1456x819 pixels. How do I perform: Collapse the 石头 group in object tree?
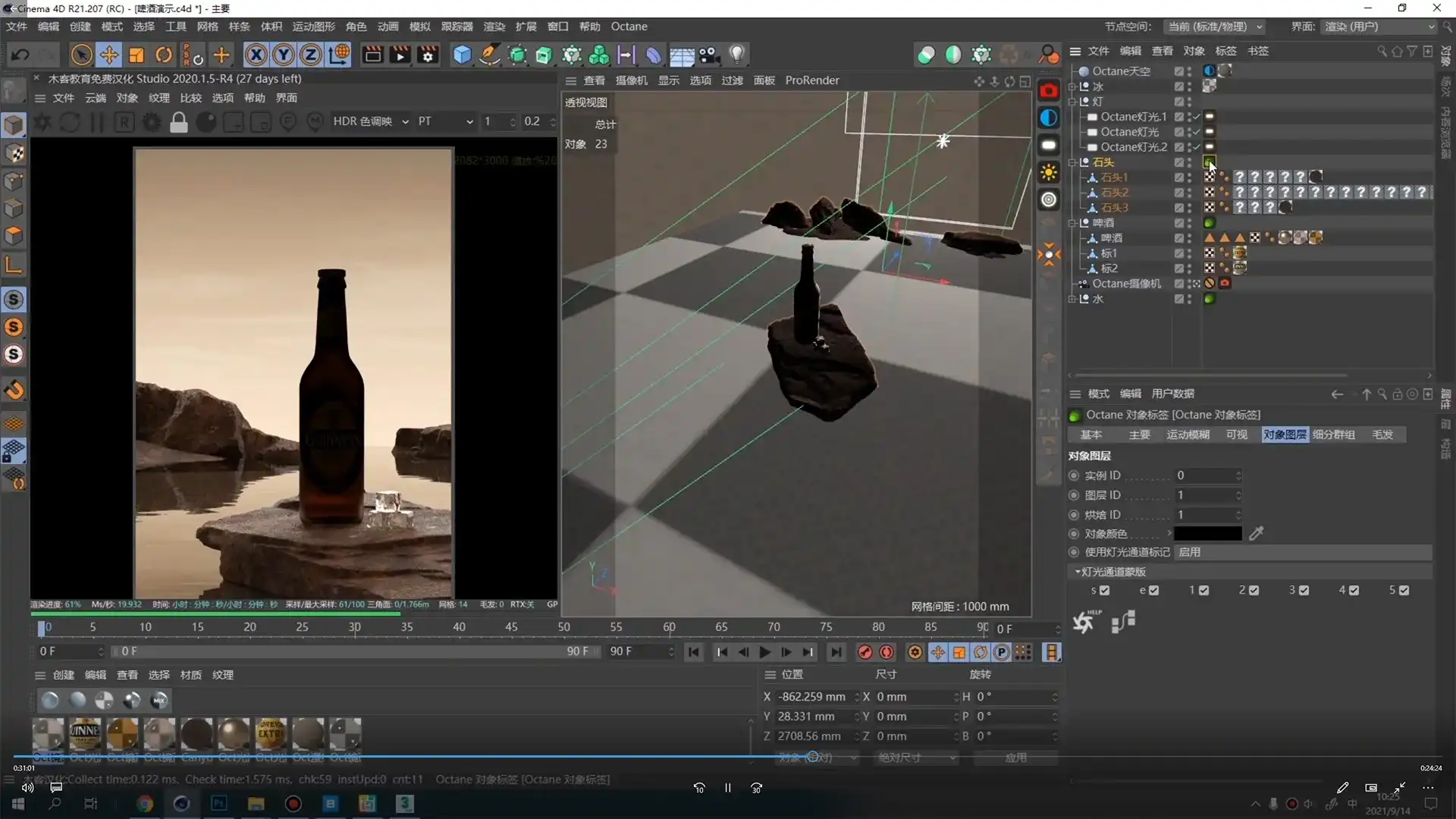pyautogui.click(x=1072, y=162)
